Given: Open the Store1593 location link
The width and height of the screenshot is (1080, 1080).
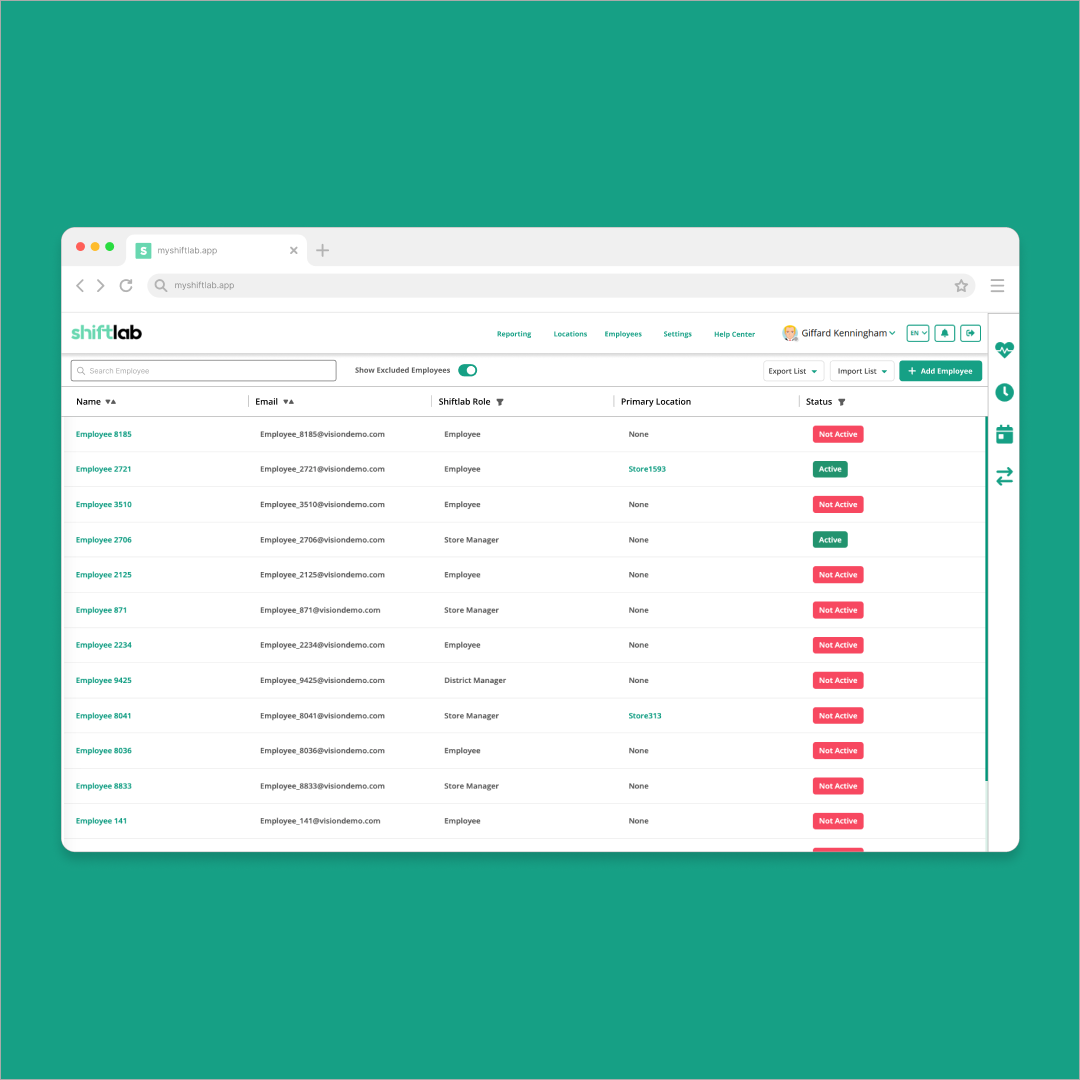Looking at the screenshot, I should click(x=646, y=469).
